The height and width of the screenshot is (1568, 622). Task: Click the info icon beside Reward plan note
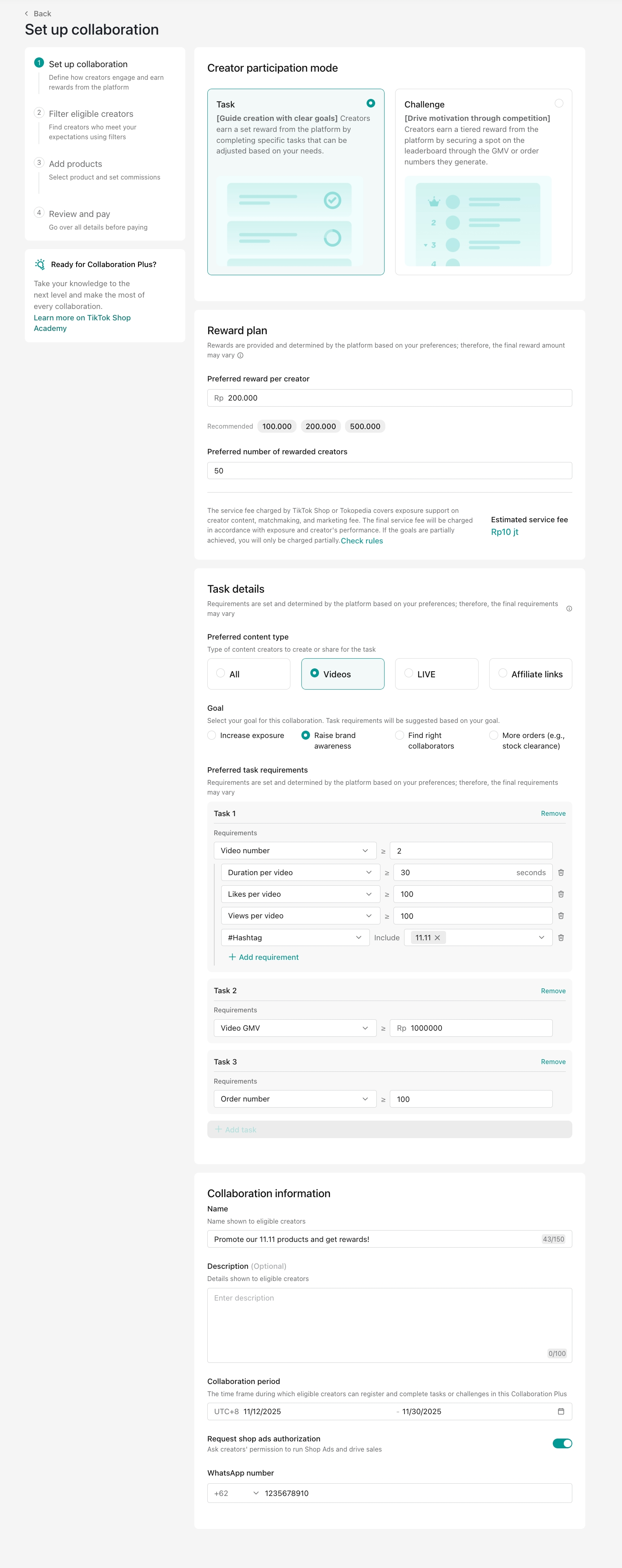click(x=241, y=355)
